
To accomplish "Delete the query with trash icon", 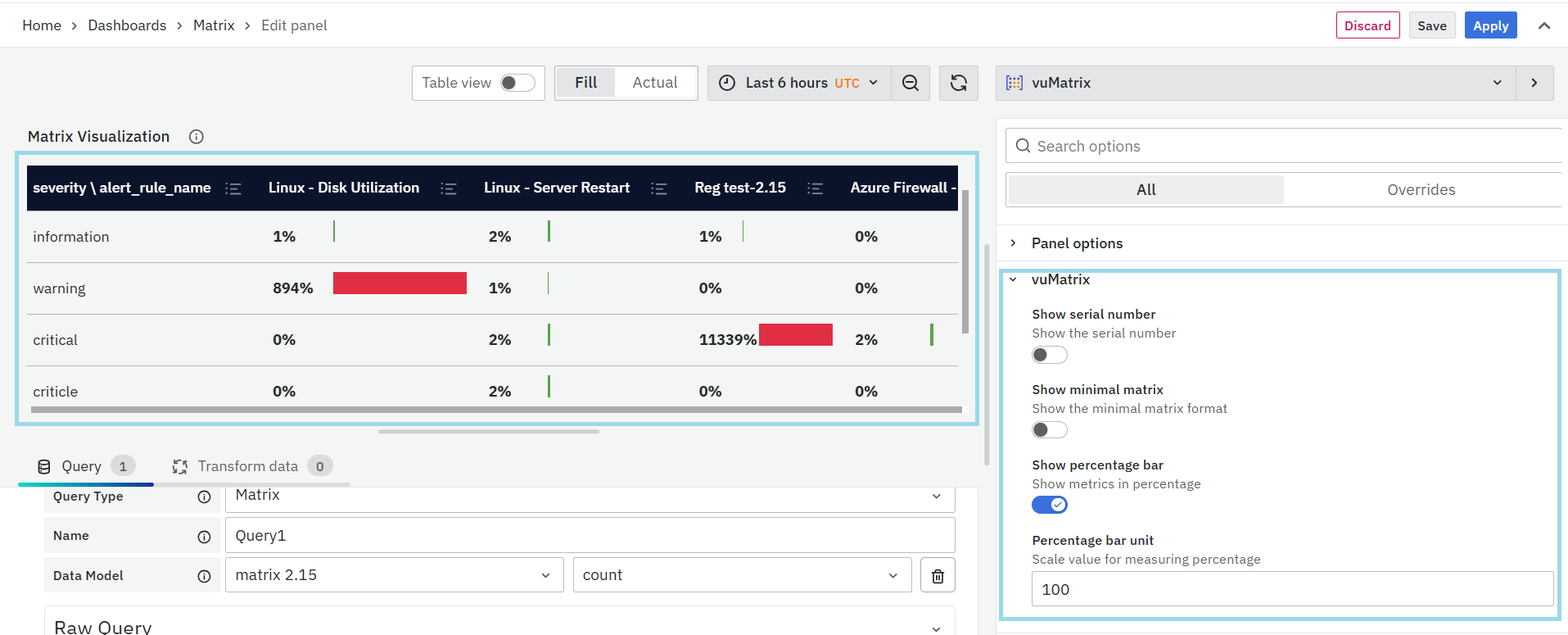I will (938, 576).
